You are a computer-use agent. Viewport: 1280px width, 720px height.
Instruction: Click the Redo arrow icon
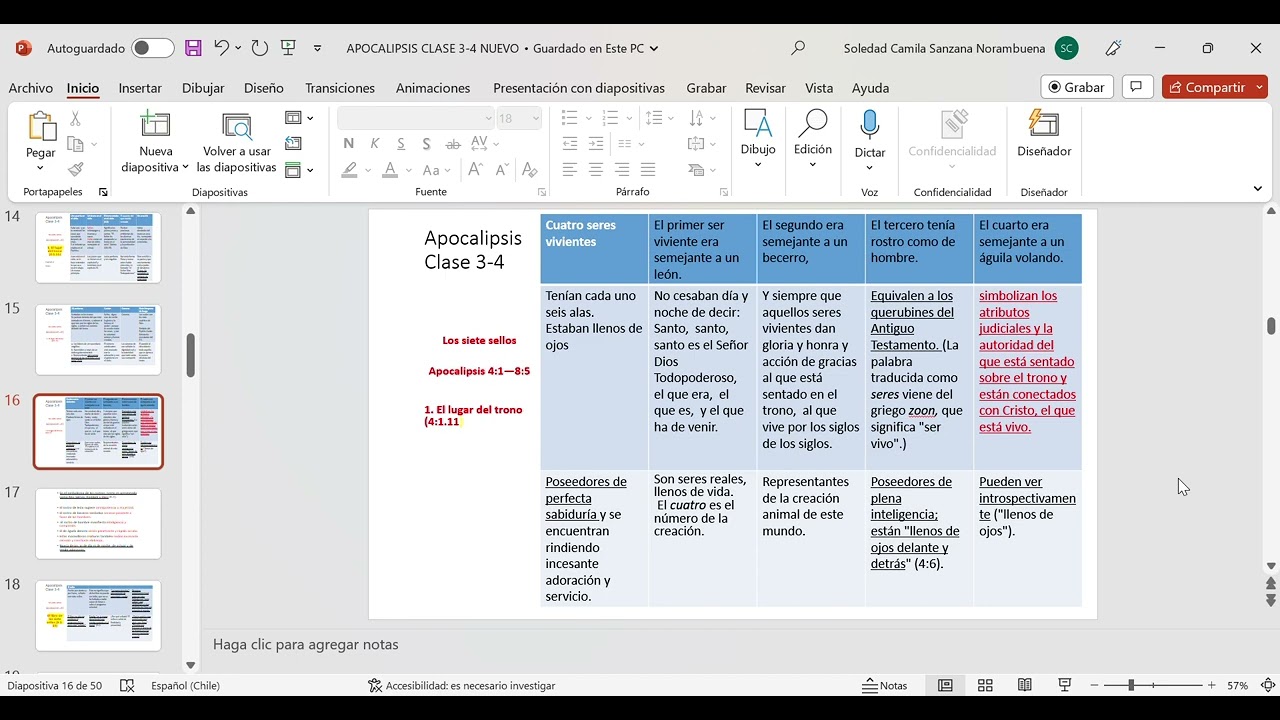tap(260, 48)
